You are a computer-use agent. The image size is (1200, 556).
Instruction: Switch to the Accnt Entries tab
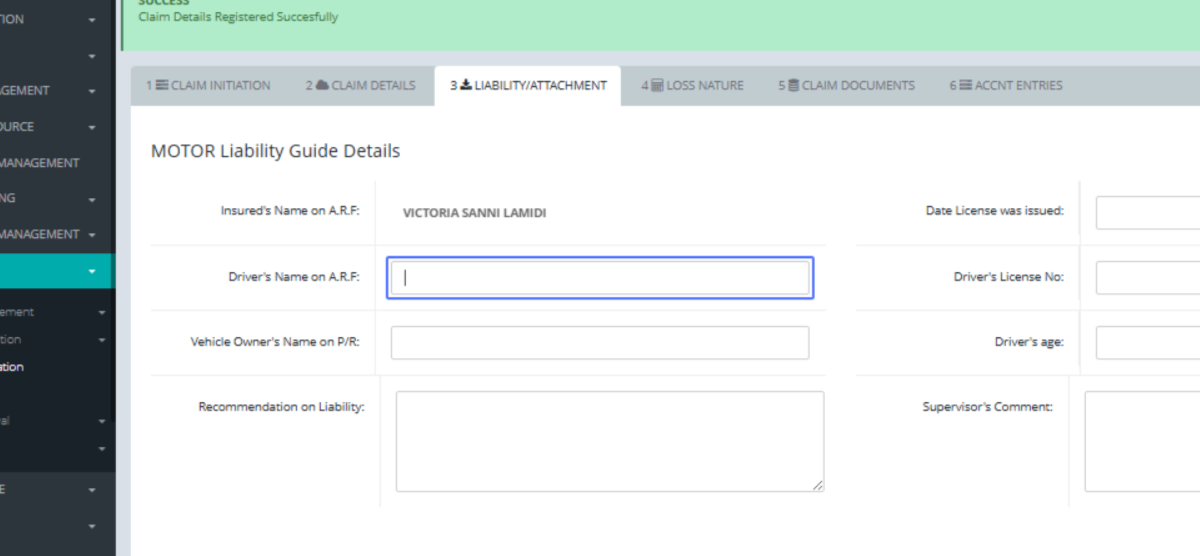1006,86
